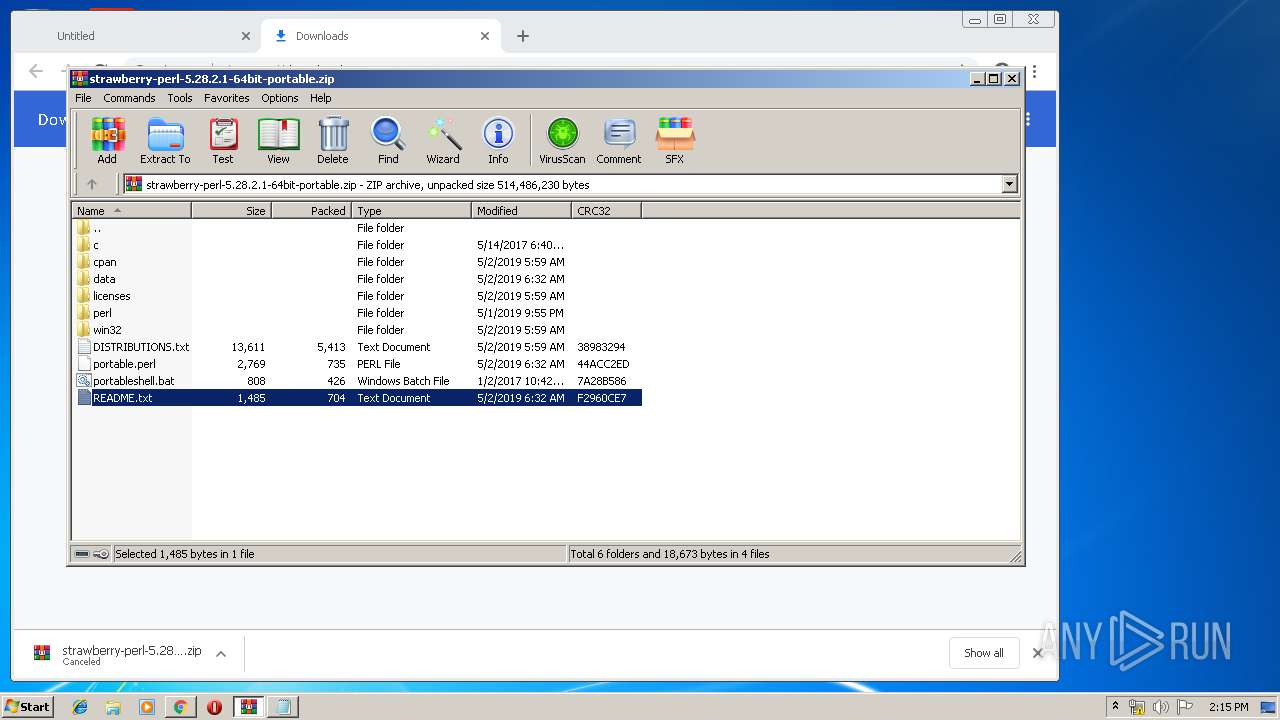Run the Test archive tool
The image size is (1280, 720).
[223, 141]
